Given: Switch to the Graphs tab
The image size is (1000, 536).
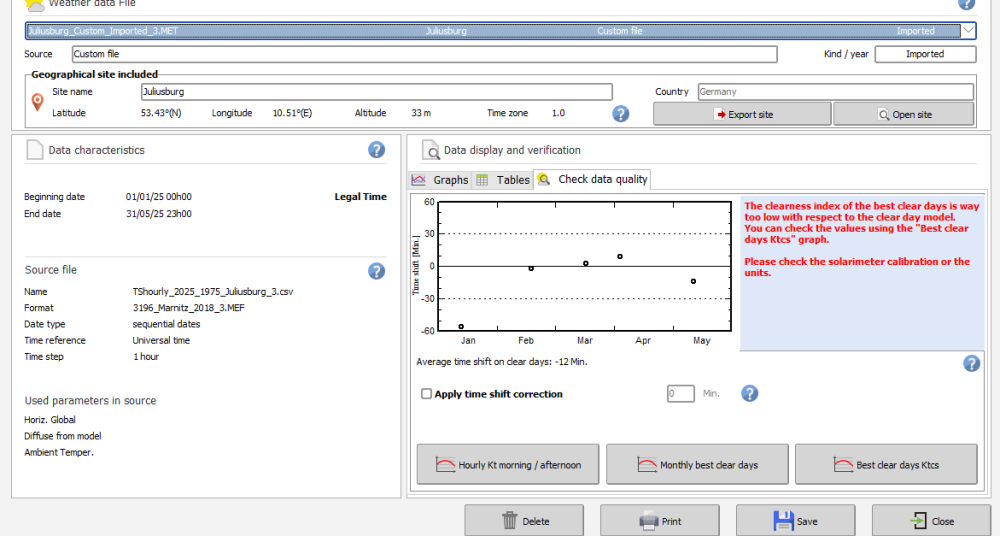Looking at the screenshot, I should (x=440, y=180).
